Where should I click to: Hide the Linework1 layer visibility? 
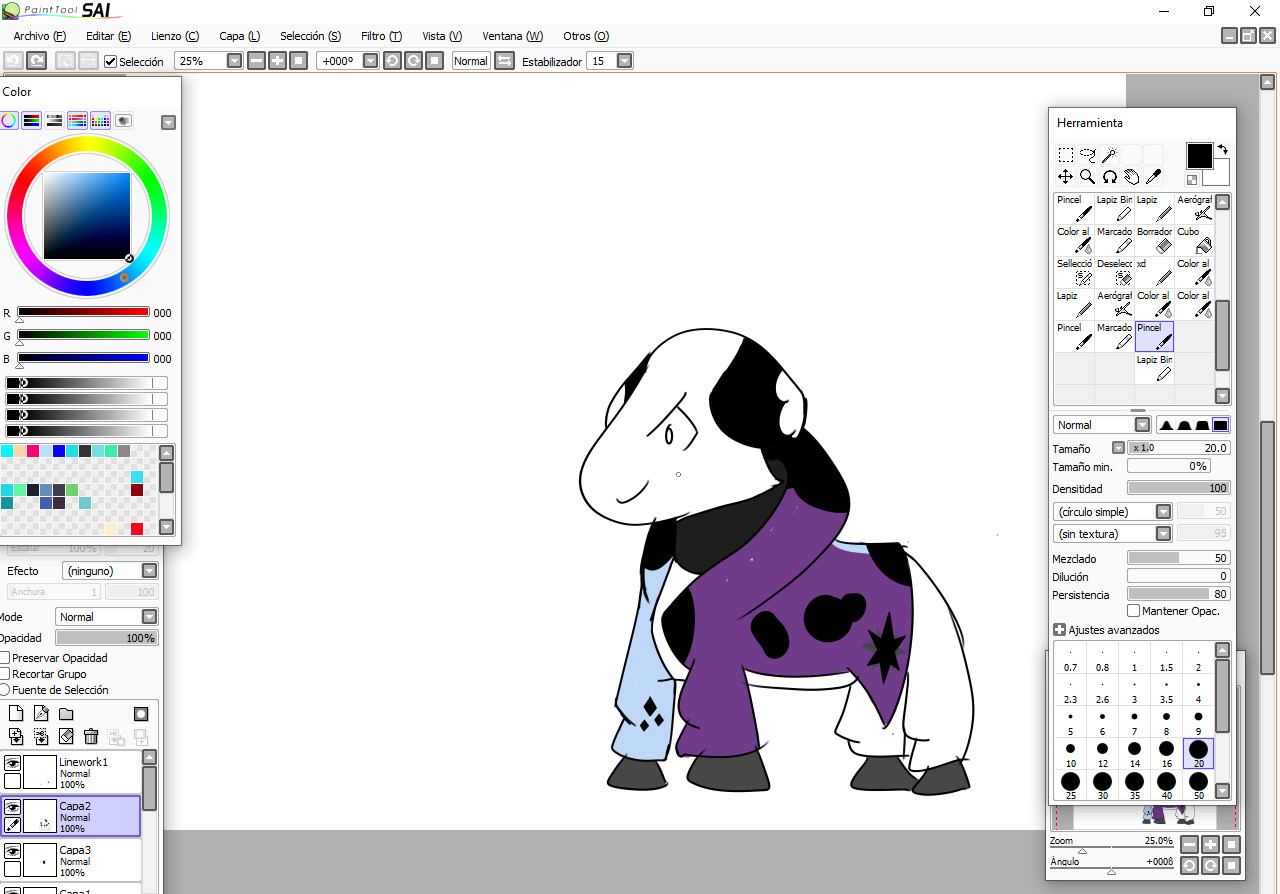click(x=13, y=762)
